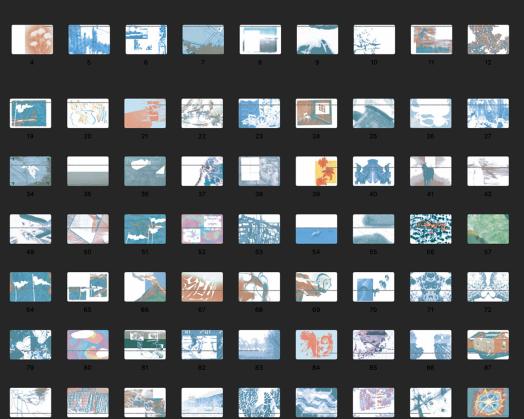
Task: Select thumbnail 37 blue figure at right edge
Action: pyautogui.click(x=202, y=171)
